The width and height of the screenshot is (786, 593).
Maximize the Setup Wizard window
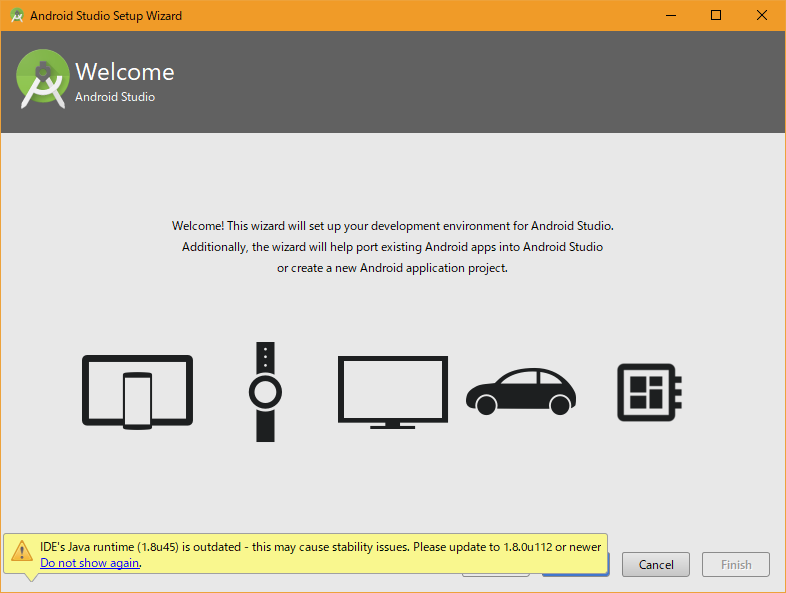point(715,16)
